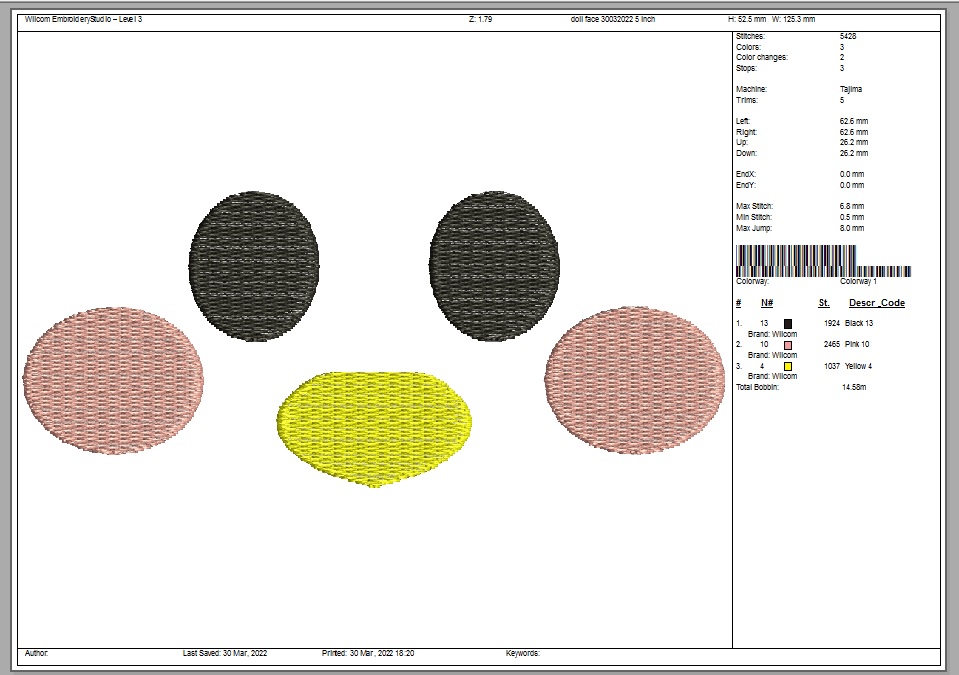Click the barcode in the info panel
959x675 pixels.
[x=823, y=263]
